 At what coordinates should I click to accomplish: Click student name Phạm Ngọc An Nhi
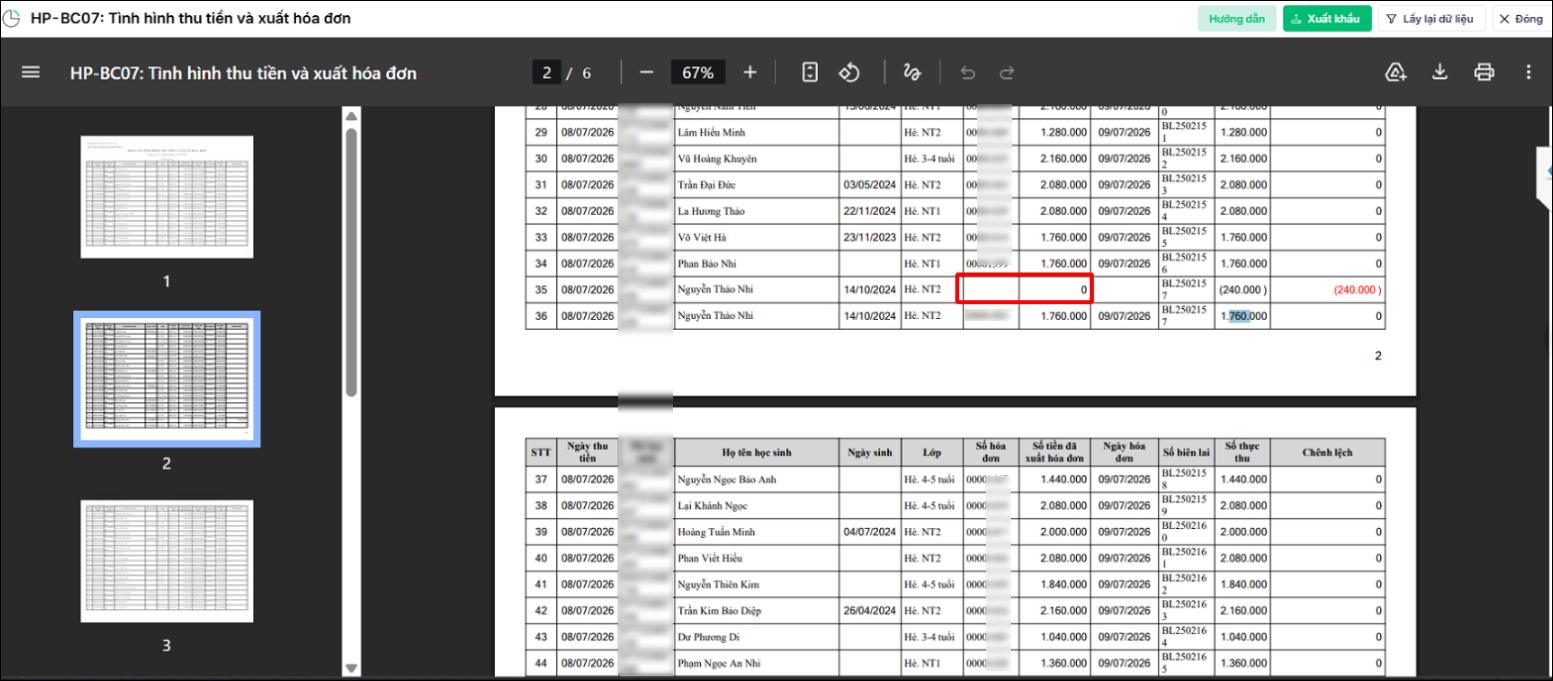click(719, 663)
